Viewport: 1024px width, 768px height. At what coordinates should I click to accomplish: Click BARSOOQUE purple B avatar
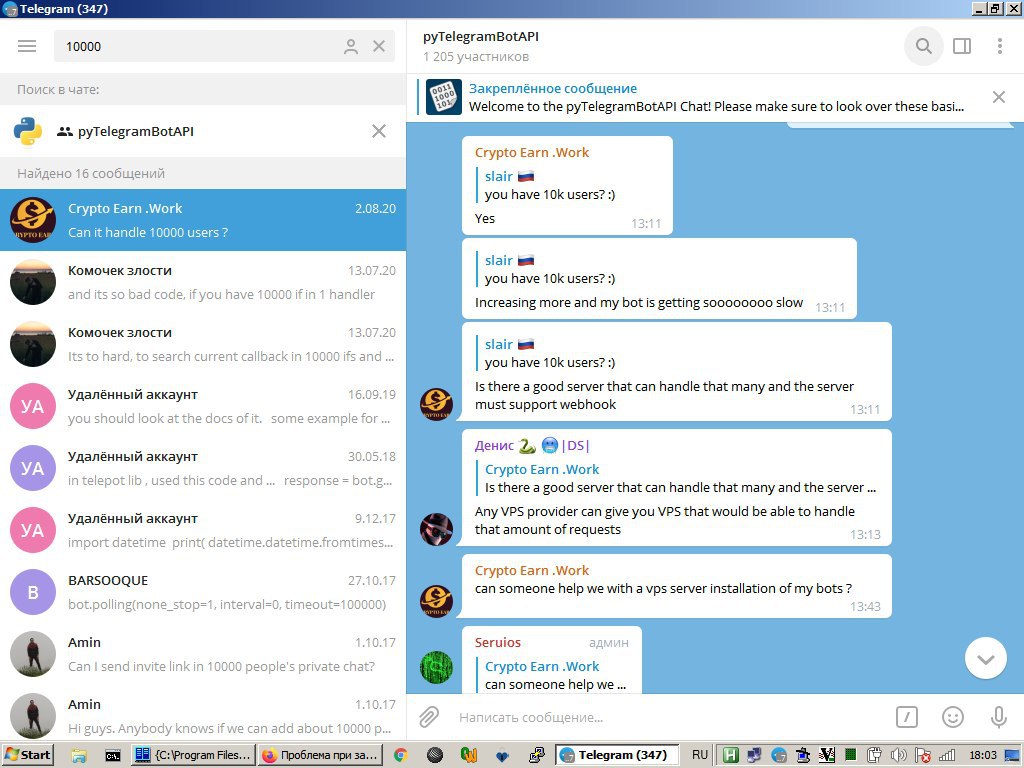33,592
